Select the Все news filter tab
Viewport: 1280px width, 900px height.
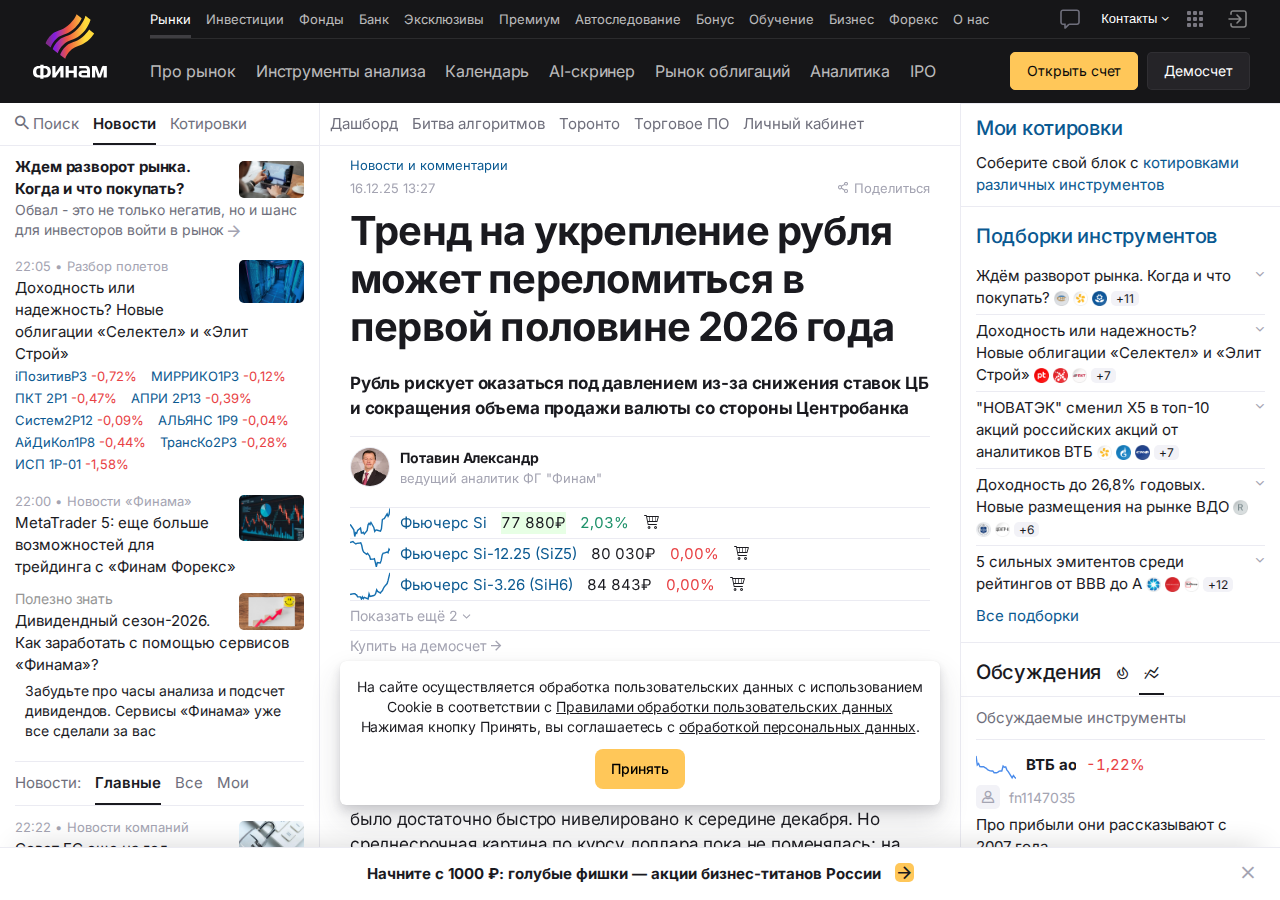pos(189,783)
